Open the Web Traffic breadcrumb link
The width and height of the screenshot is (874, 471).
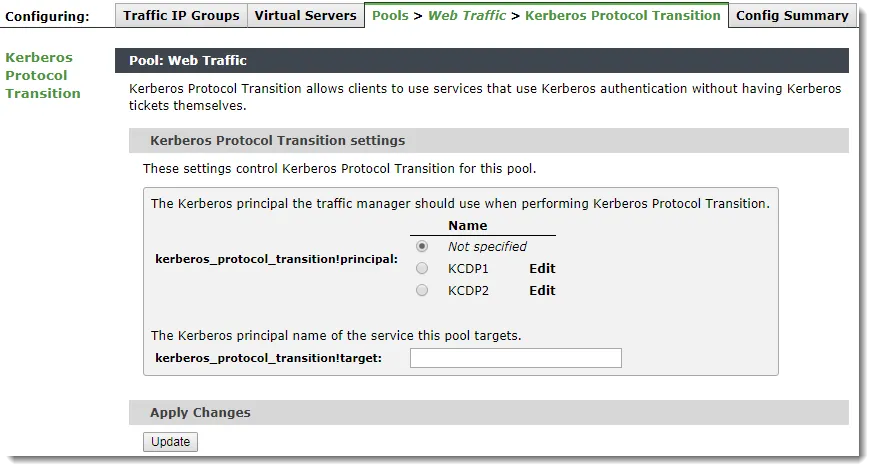click(467, 16)
